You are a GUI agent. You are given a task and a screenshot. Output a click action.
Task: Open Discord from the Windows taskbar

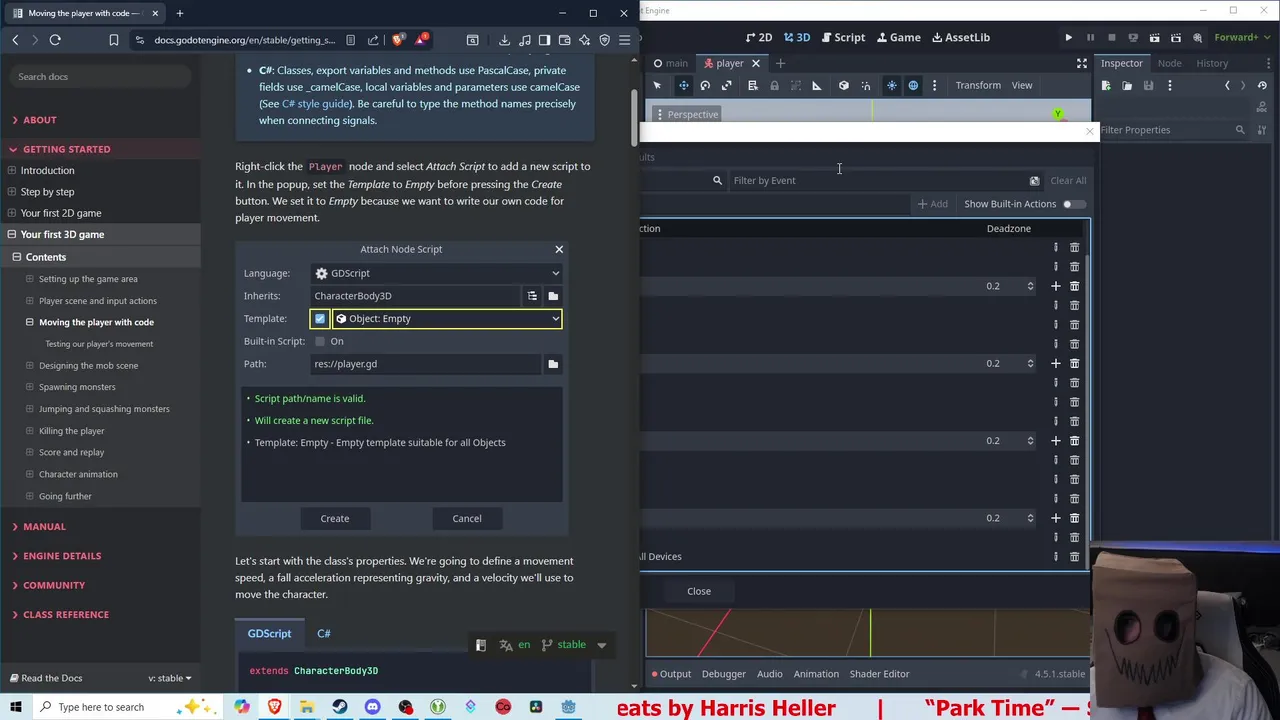(372, 707)
